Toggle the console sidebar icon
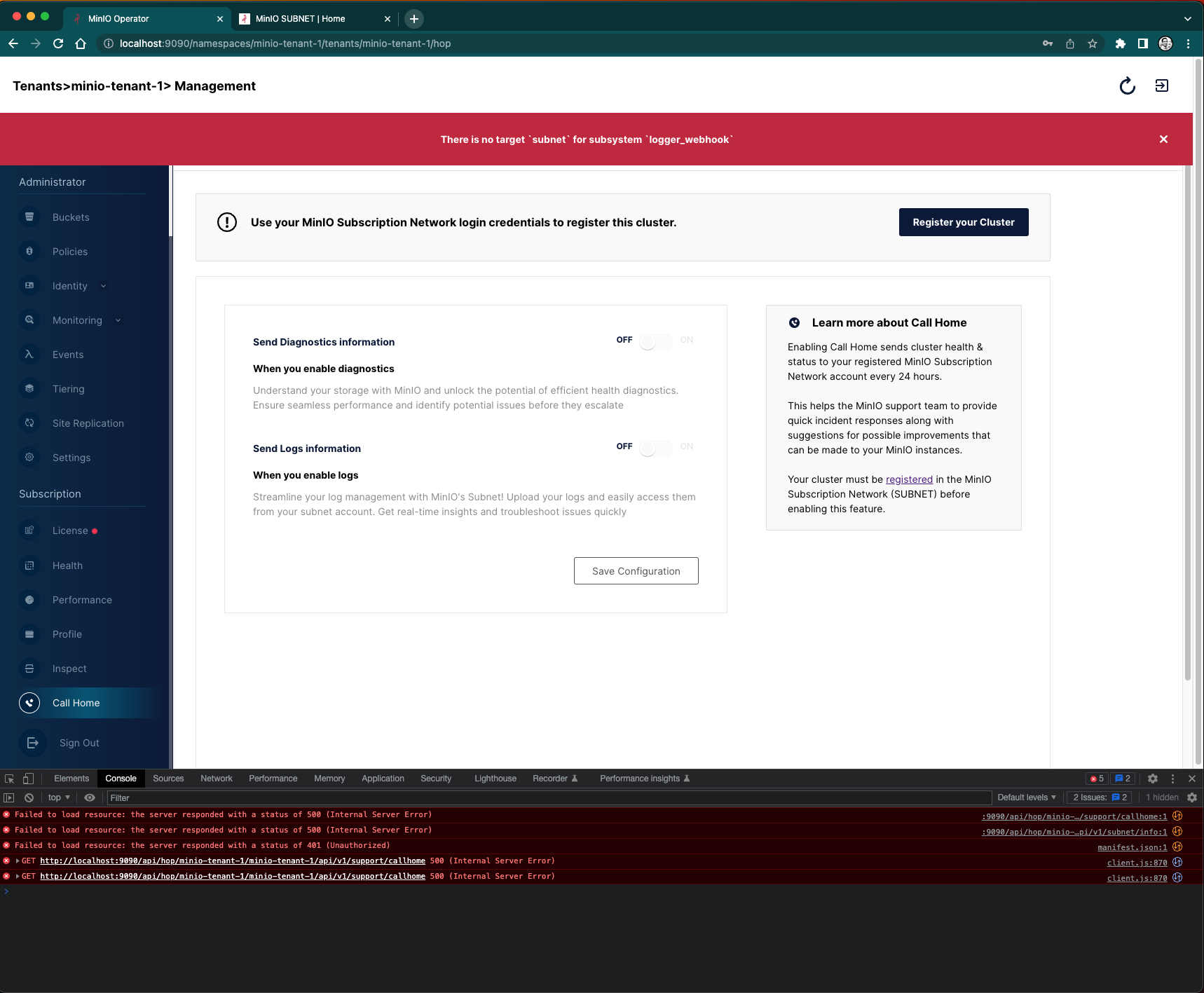 click(9, 797)
